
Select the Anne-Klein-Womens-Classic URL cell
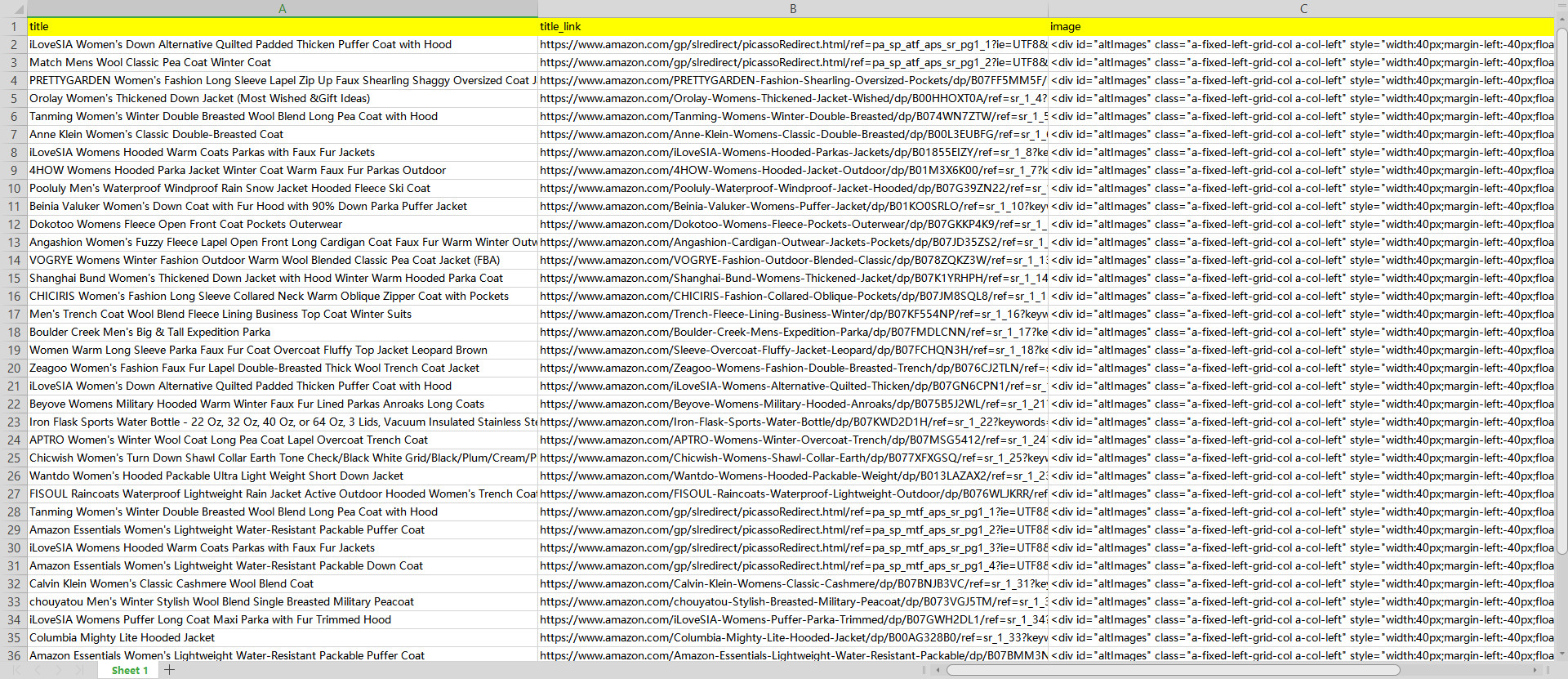point(792,134)
